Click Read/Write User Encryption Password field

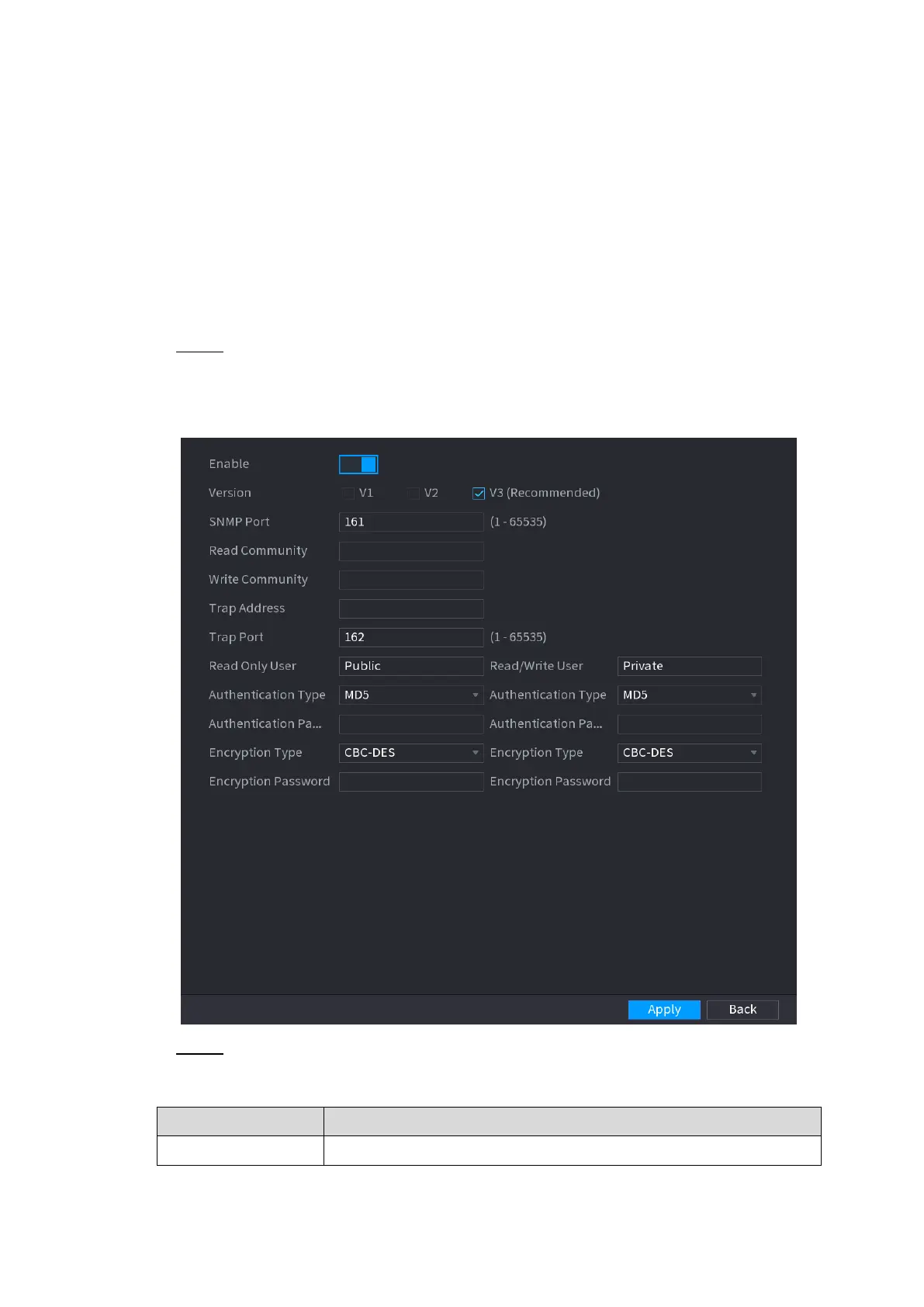[x=689, y=782]
